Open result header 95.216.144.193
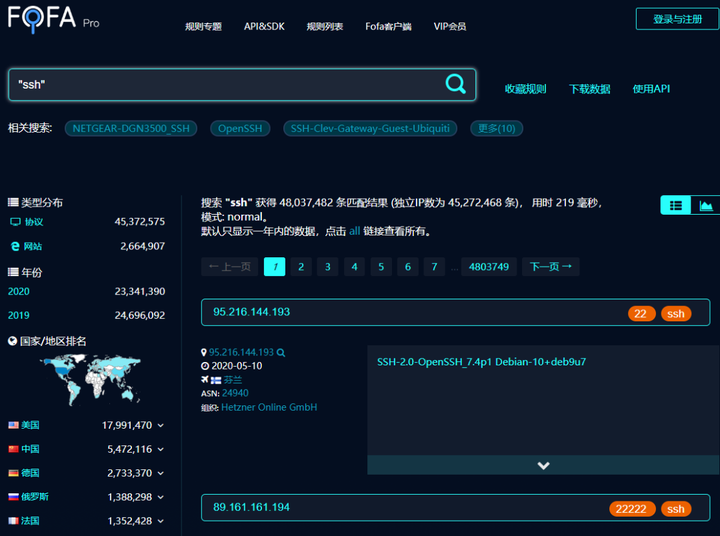The width and height of the screenshot is (720, 536). pyautogui.click(x=252, y=312)
